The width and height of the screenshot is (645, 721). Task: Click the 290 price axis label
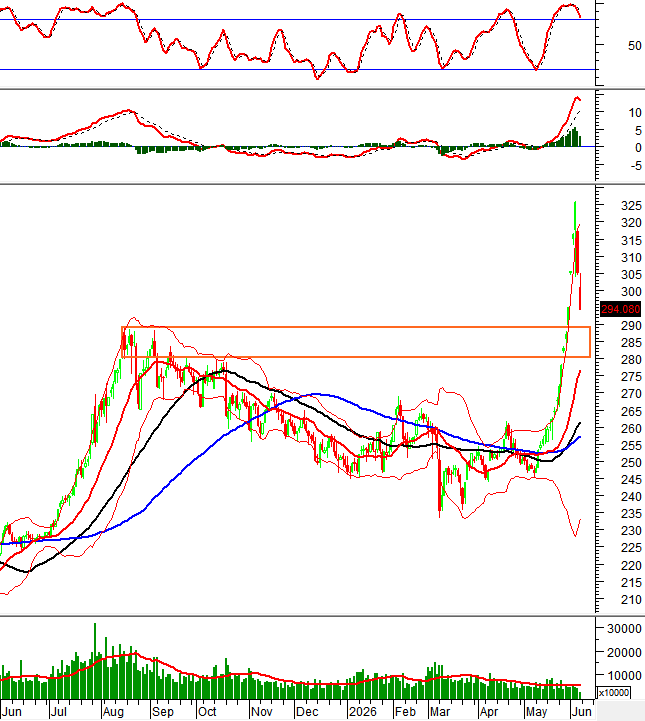pyautogui.click(x=631, y=326)
